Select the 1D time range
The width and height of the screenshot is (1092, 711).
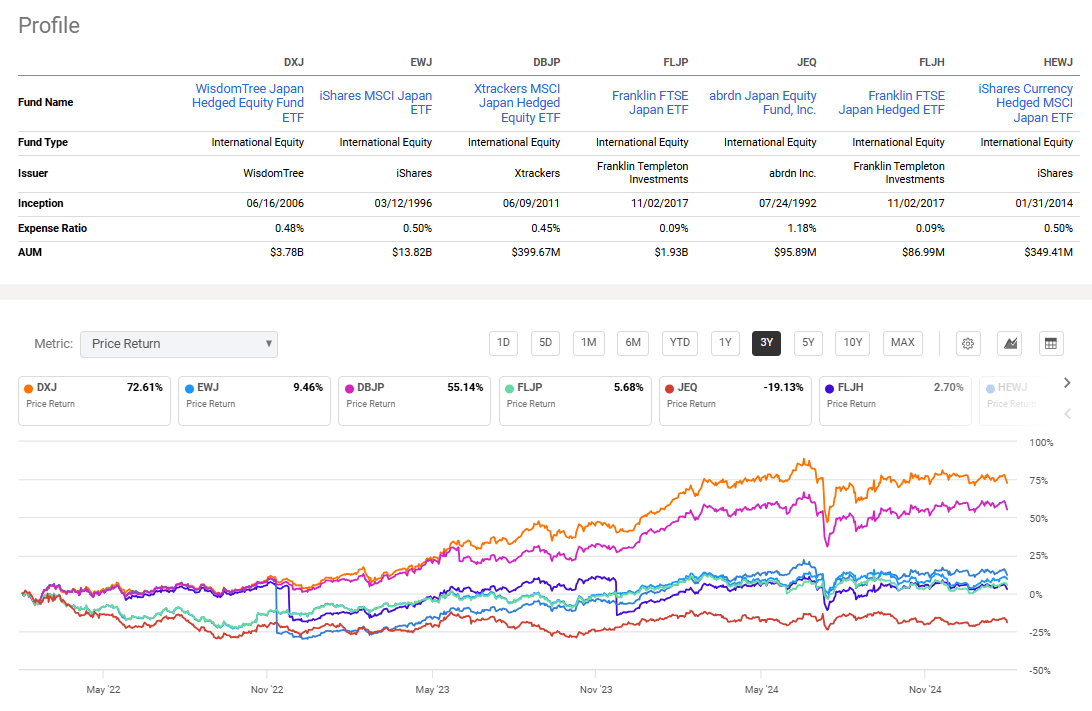pos(503,342)
